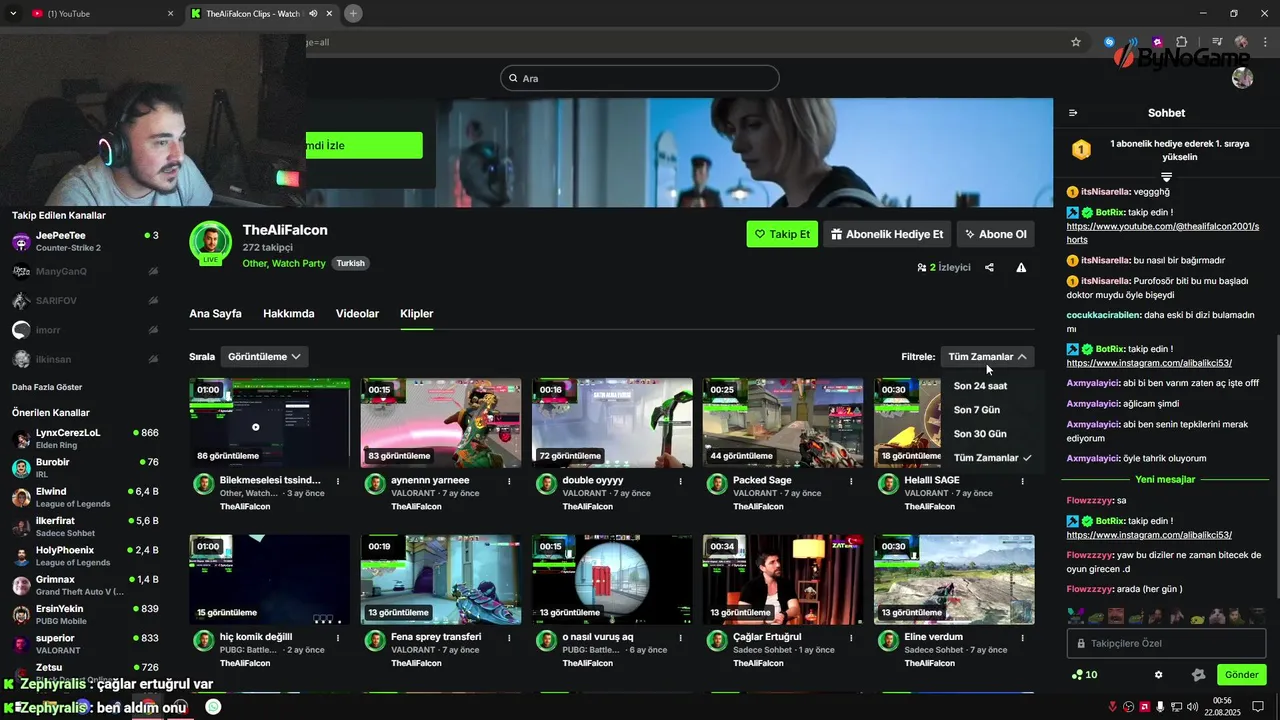
Task: Open a new browser tab
Action: [353, 14]
